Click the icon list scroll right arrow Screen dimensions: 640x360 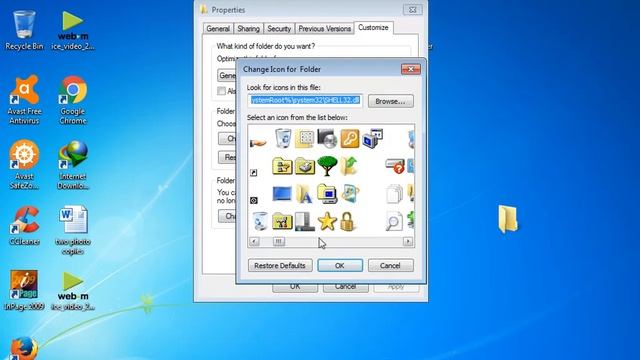pos(408,242)
